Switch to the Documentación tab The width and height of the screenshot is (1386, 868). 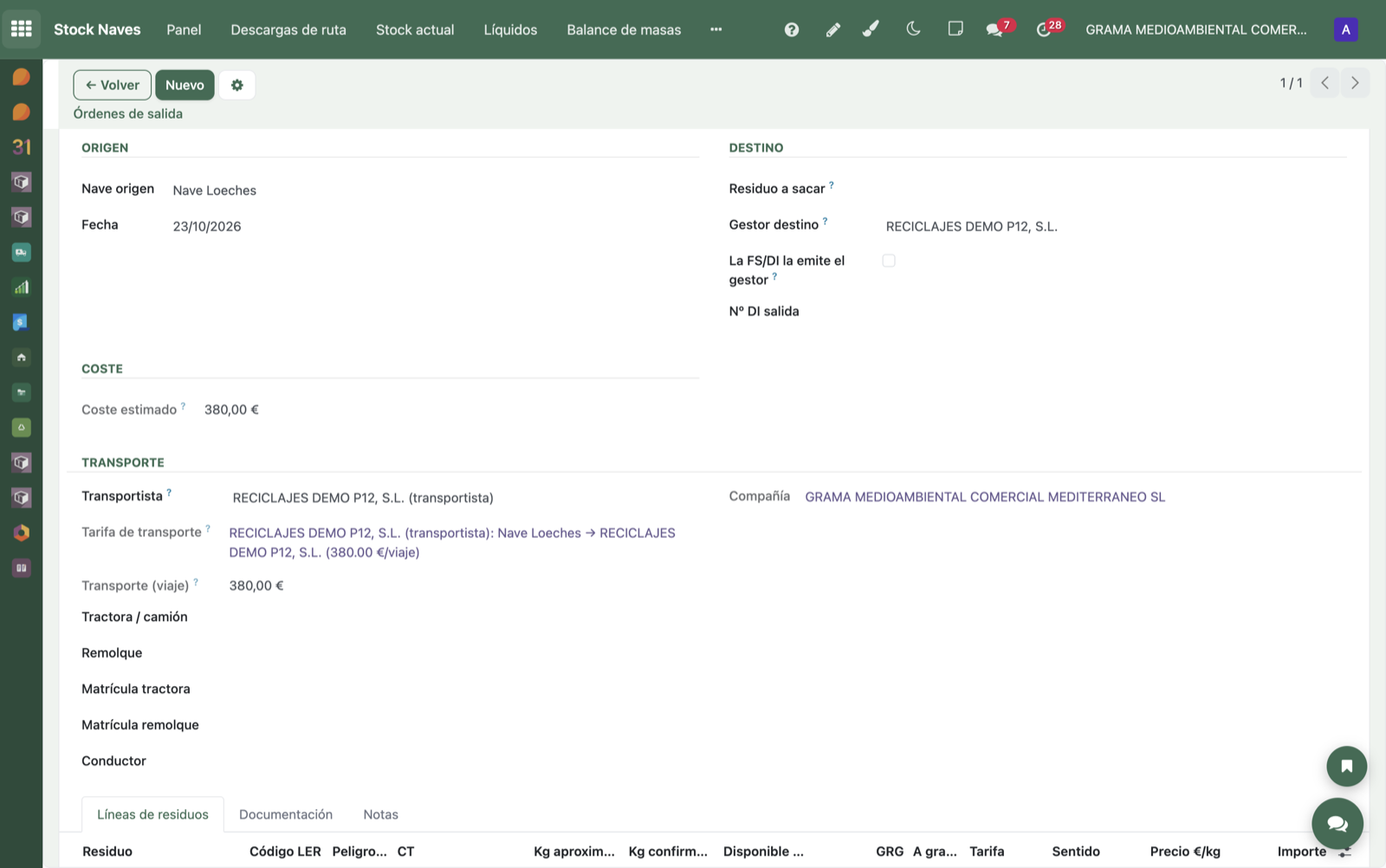click(286, 814)
